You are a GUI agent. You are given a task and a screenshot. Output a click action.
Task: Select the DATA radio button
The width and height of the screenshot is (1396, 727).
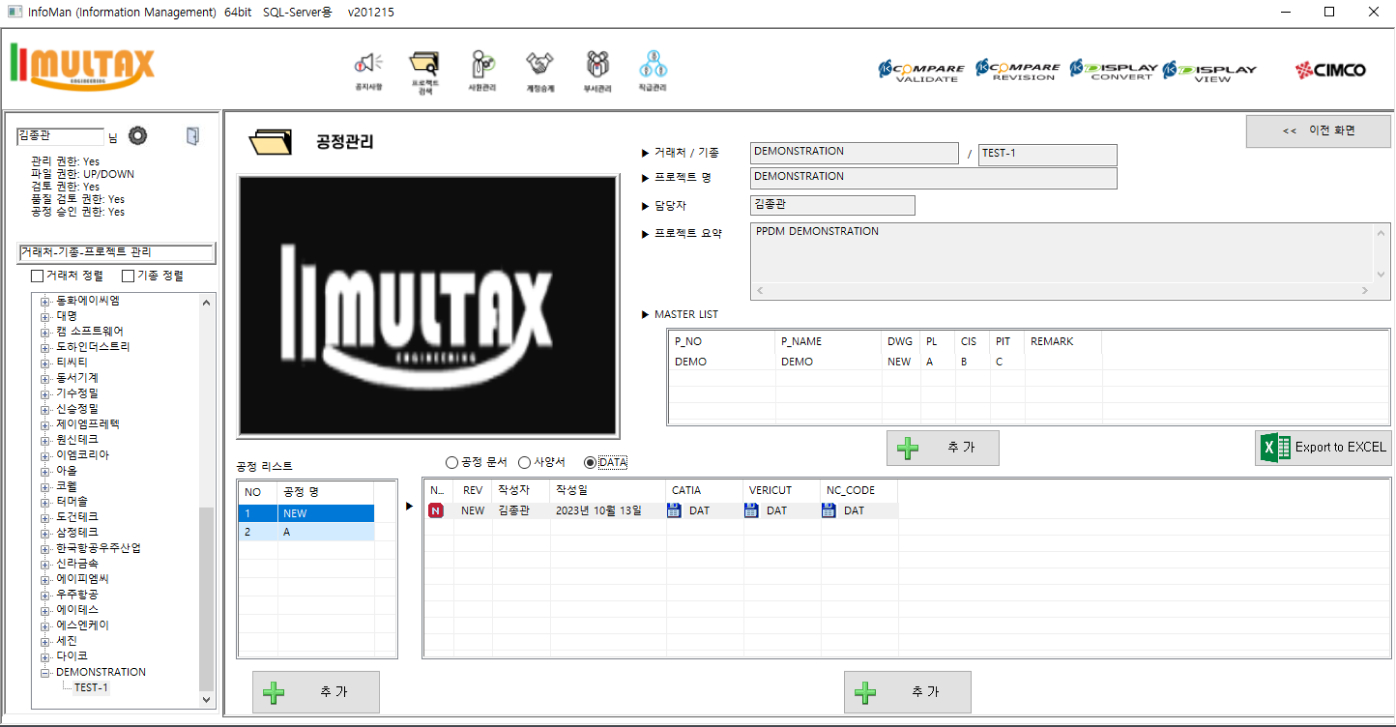(x=590, y=463)
